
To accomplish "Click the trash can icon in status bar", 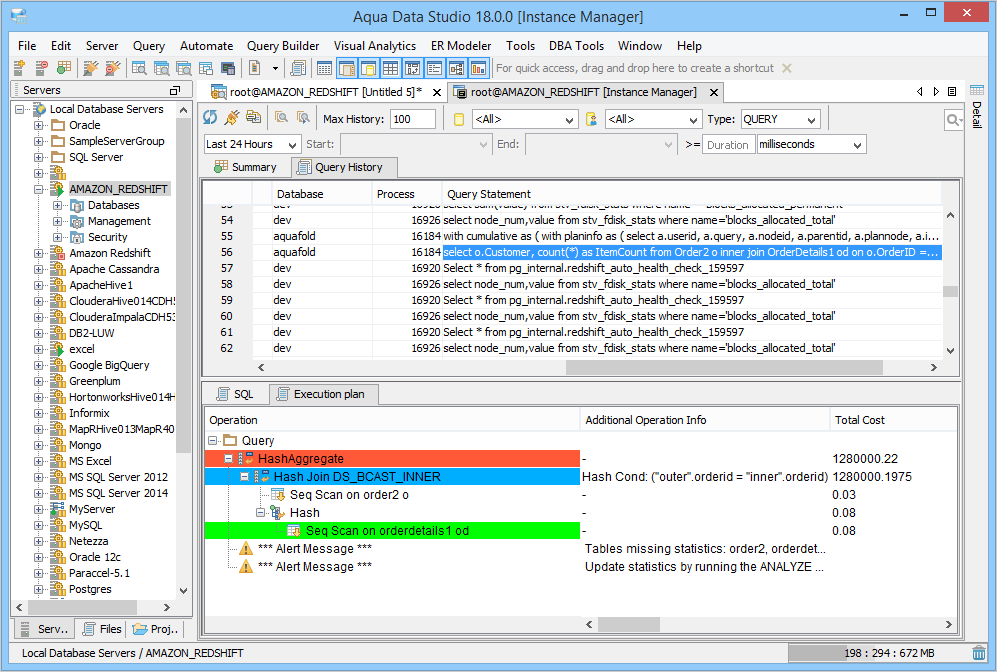I will coord(979,653).
